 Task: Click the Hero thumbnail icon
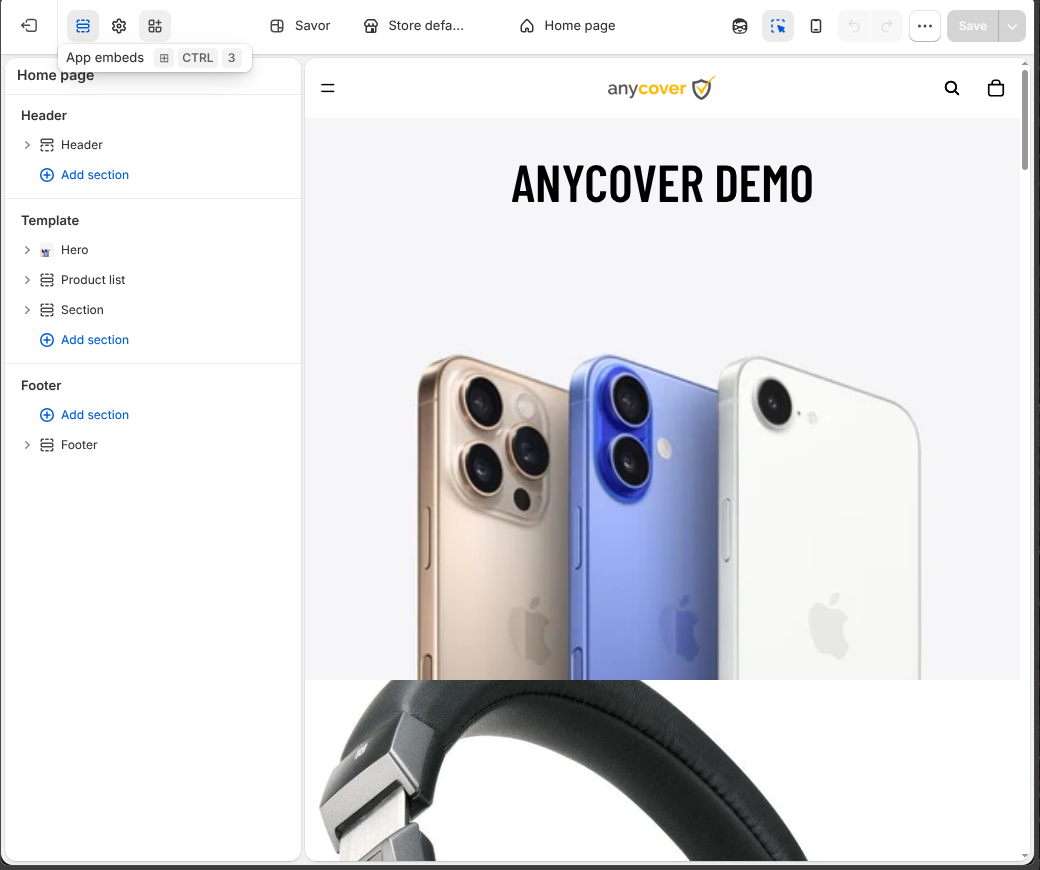pyautogui.click(x=46, y=250)
